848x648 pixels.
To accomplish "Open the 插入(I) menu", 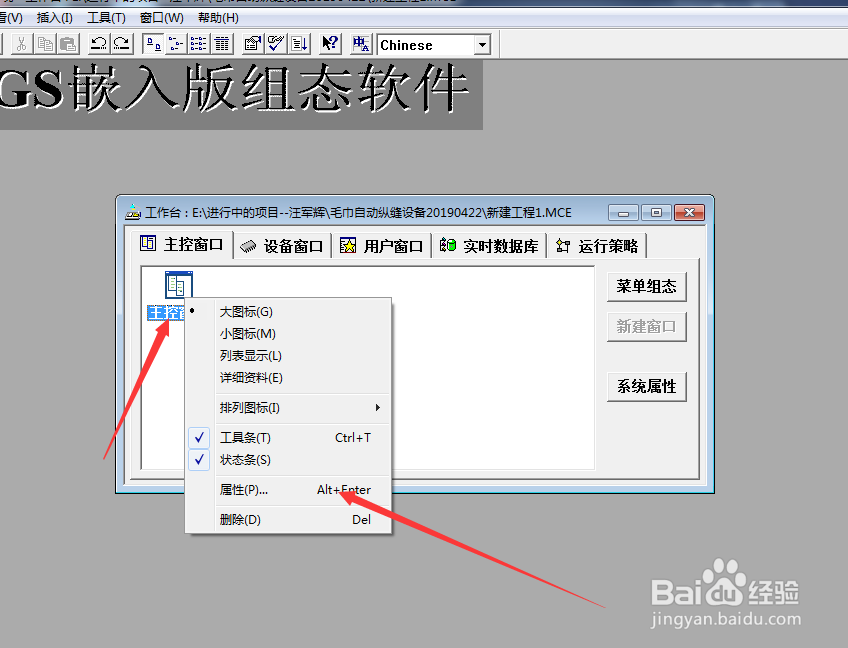I will click(x=55, y=18).
